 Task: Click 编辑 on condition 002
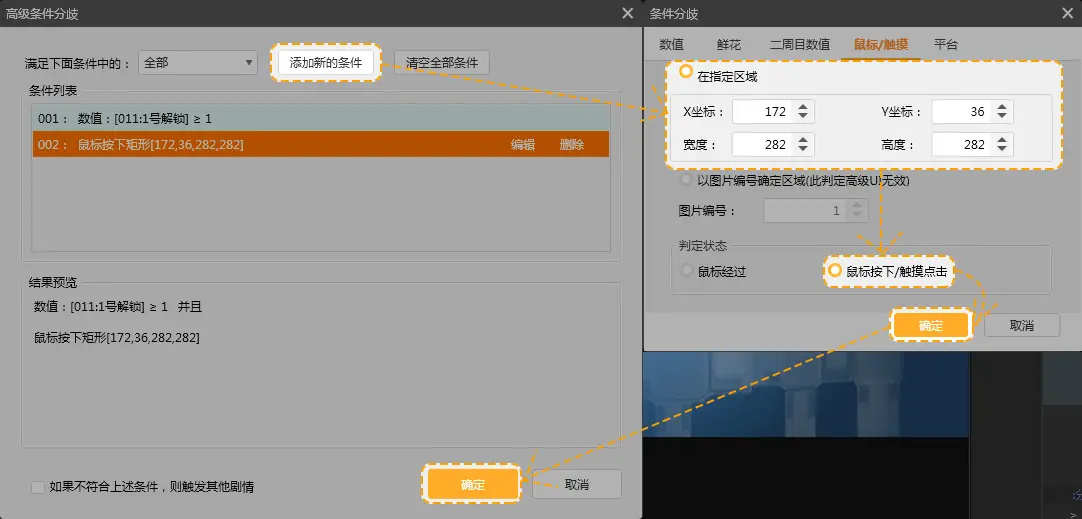click(x=523, y=145)
